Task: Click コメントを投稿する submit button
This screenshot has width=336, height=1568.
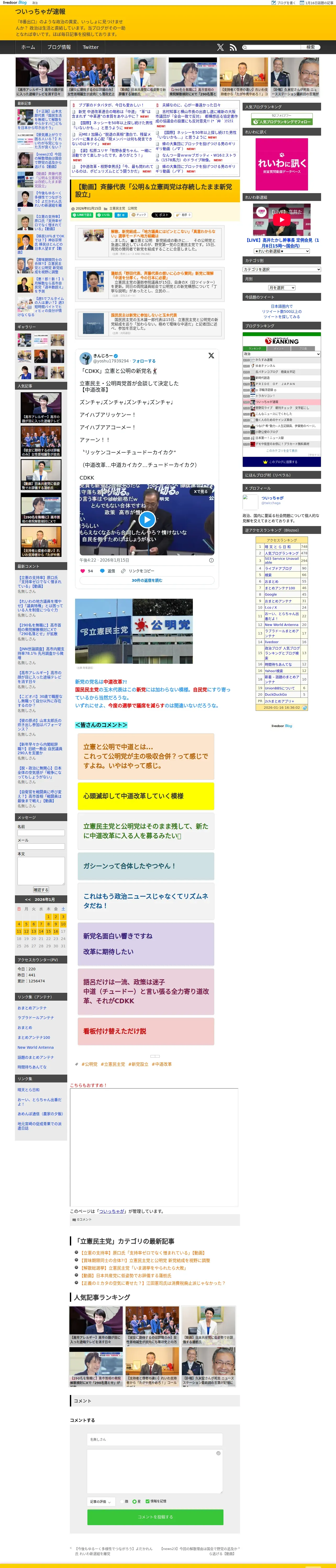Action: tap(155, 1517)
